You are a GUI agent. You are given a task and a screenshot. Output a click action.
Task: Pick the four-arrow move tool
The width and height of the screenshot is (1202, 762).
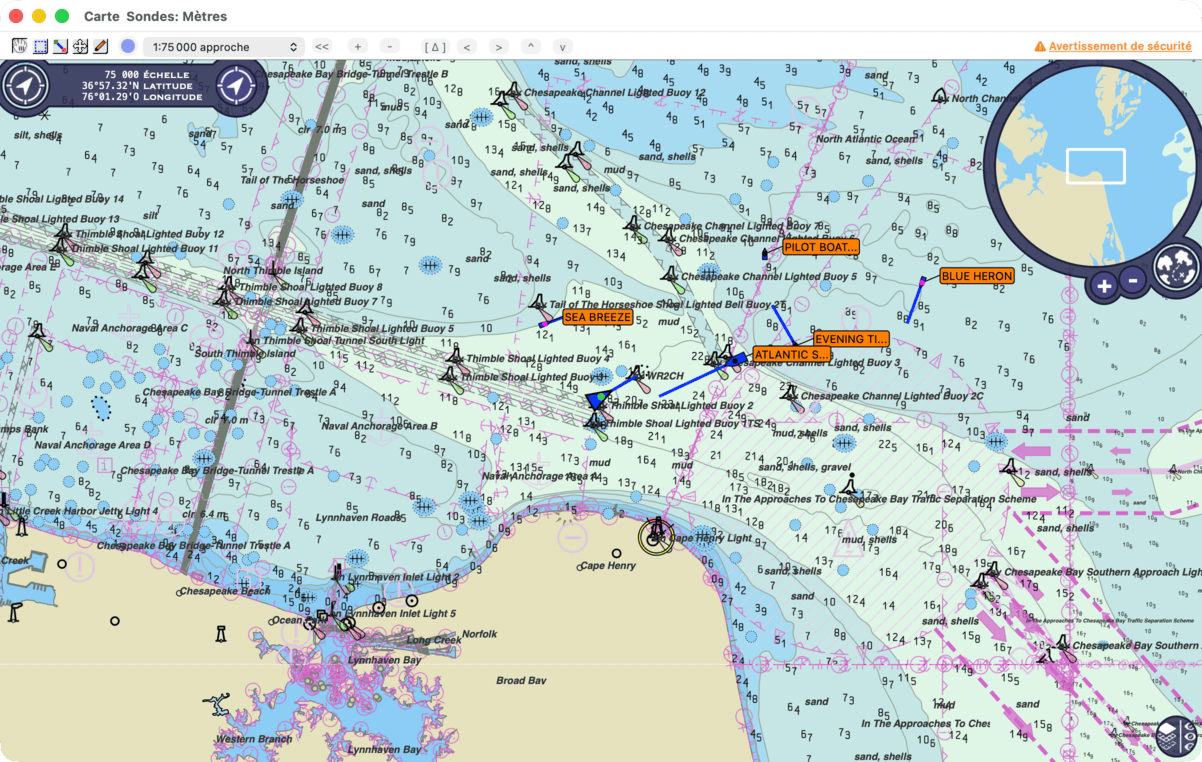click(80, 46)
